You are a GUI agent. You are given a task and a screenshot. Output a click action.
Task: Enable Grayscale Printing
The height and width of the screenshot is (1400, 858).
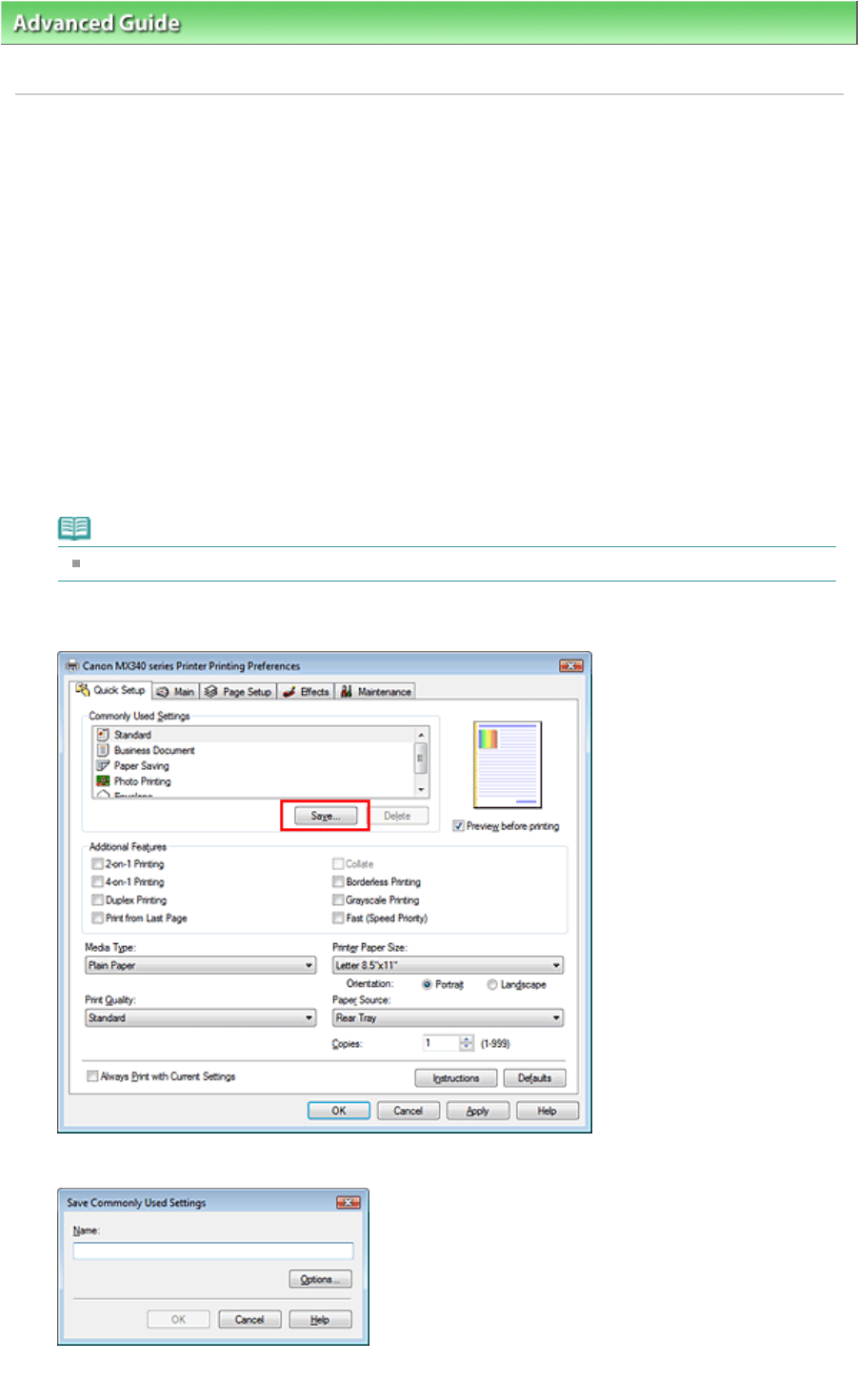coord(338,900)
